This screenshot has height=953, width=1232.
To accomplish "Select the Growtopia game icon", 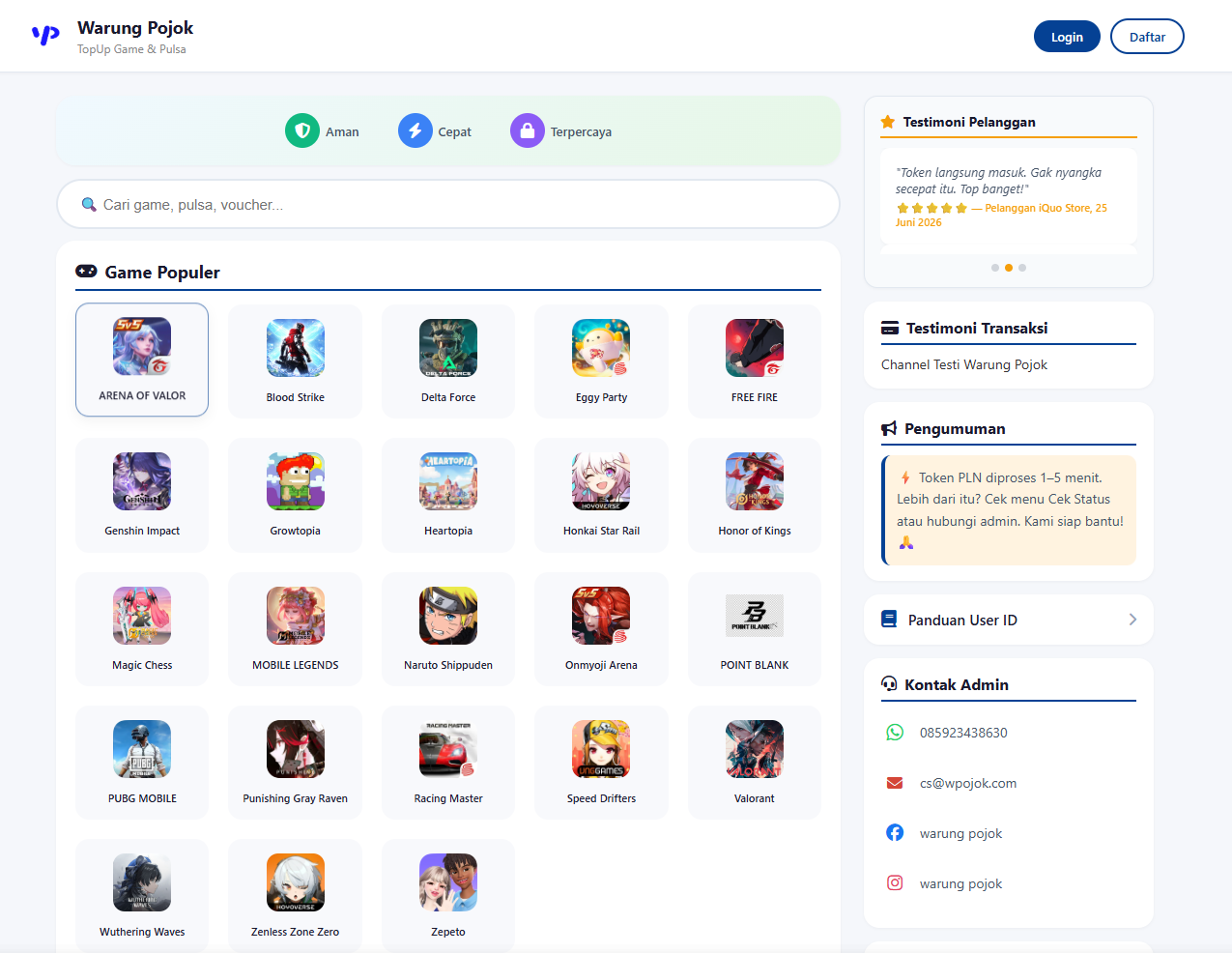I will 296,481.
